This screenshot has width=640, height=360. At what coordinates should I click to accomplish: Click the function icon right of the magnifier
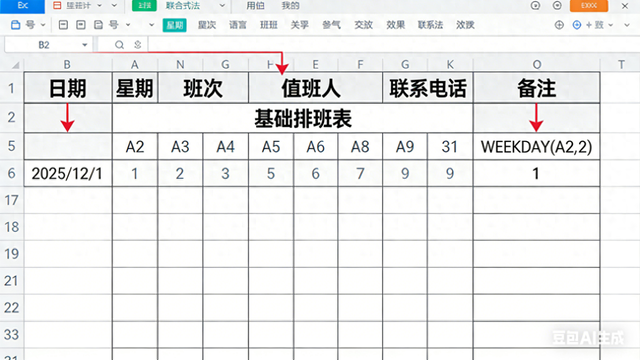click(x=138, y=45)
